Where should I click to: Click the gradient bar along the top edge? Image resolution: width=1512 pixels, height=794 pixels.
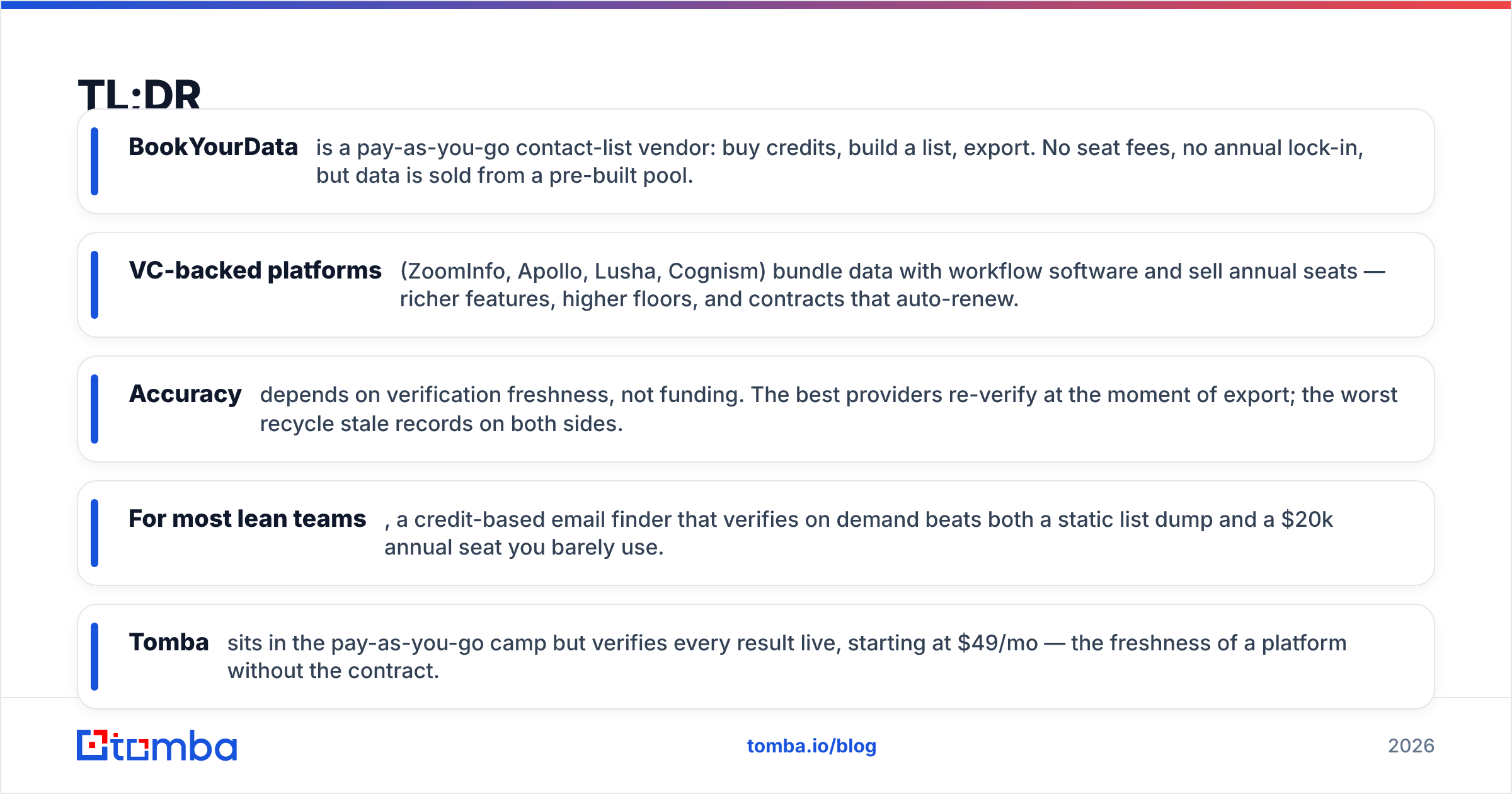(756, 4)
